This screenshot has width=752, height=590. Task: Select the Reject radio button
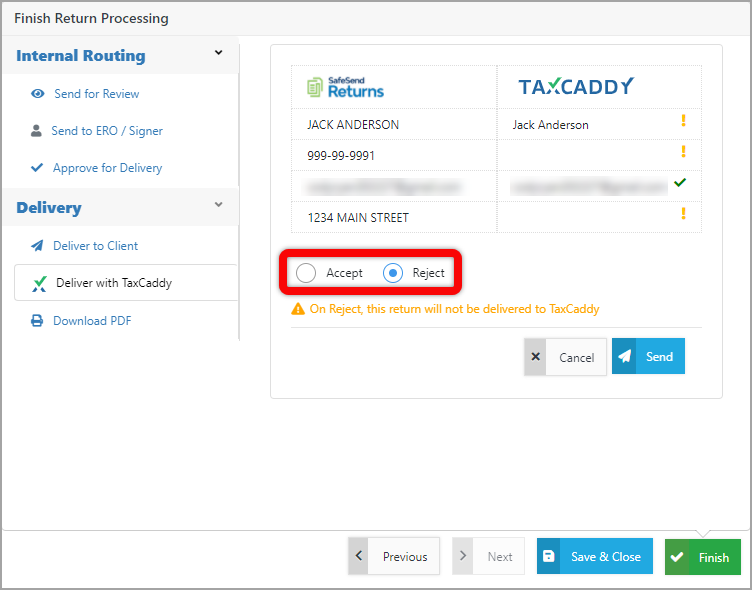tap(393, 273)
